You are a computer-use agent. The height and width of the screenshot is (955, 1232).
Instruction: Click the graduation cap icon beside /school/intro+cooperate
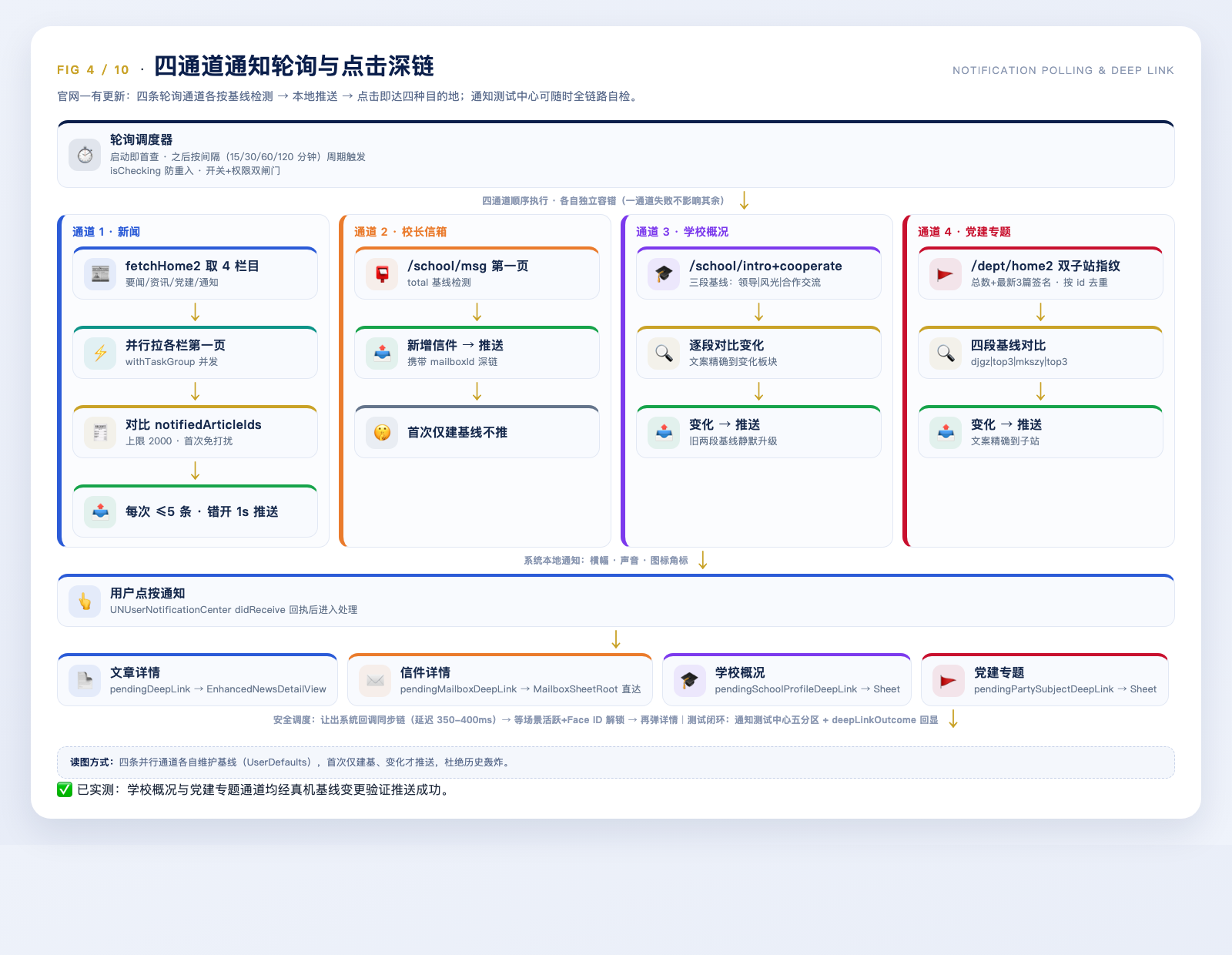664,274
